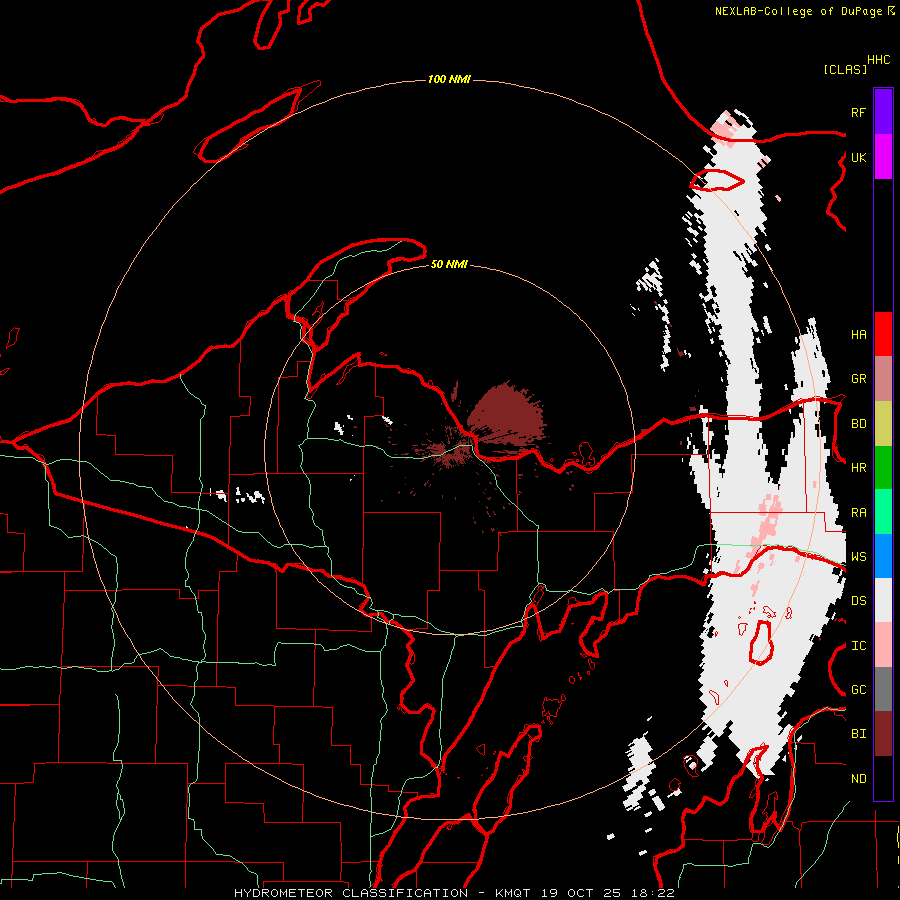Click the RF purple legend swatch
The width and height of the screenshot is (900, 900).
click(883, 111)
